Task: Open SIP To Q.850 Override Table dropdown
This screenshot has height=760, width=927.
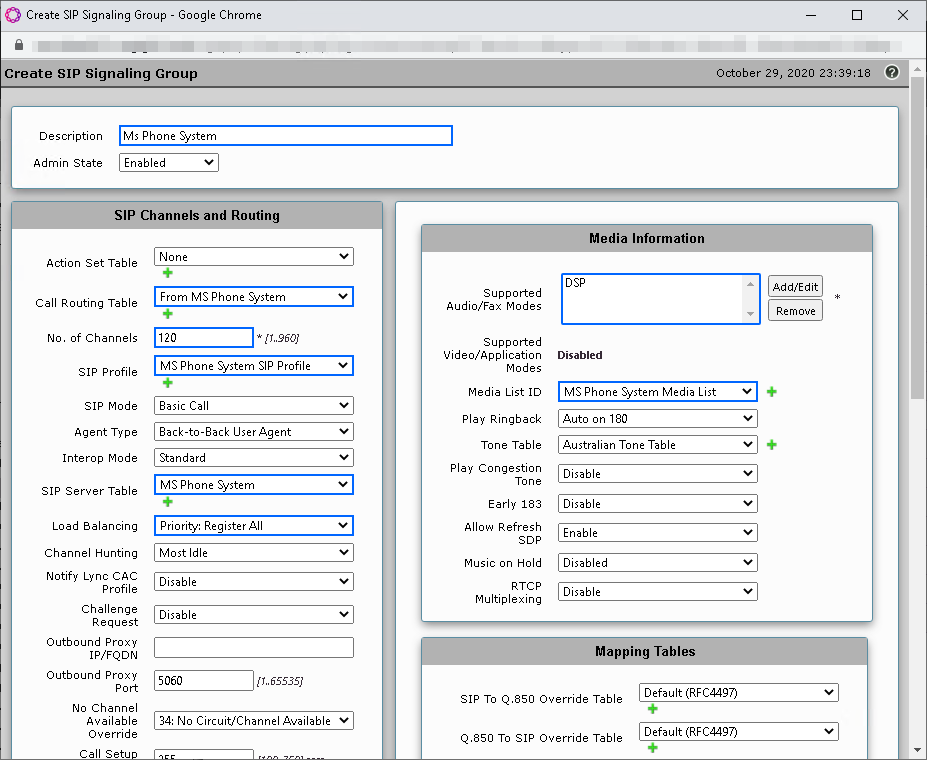Action: pyautogui.click(x=738, y=693)
